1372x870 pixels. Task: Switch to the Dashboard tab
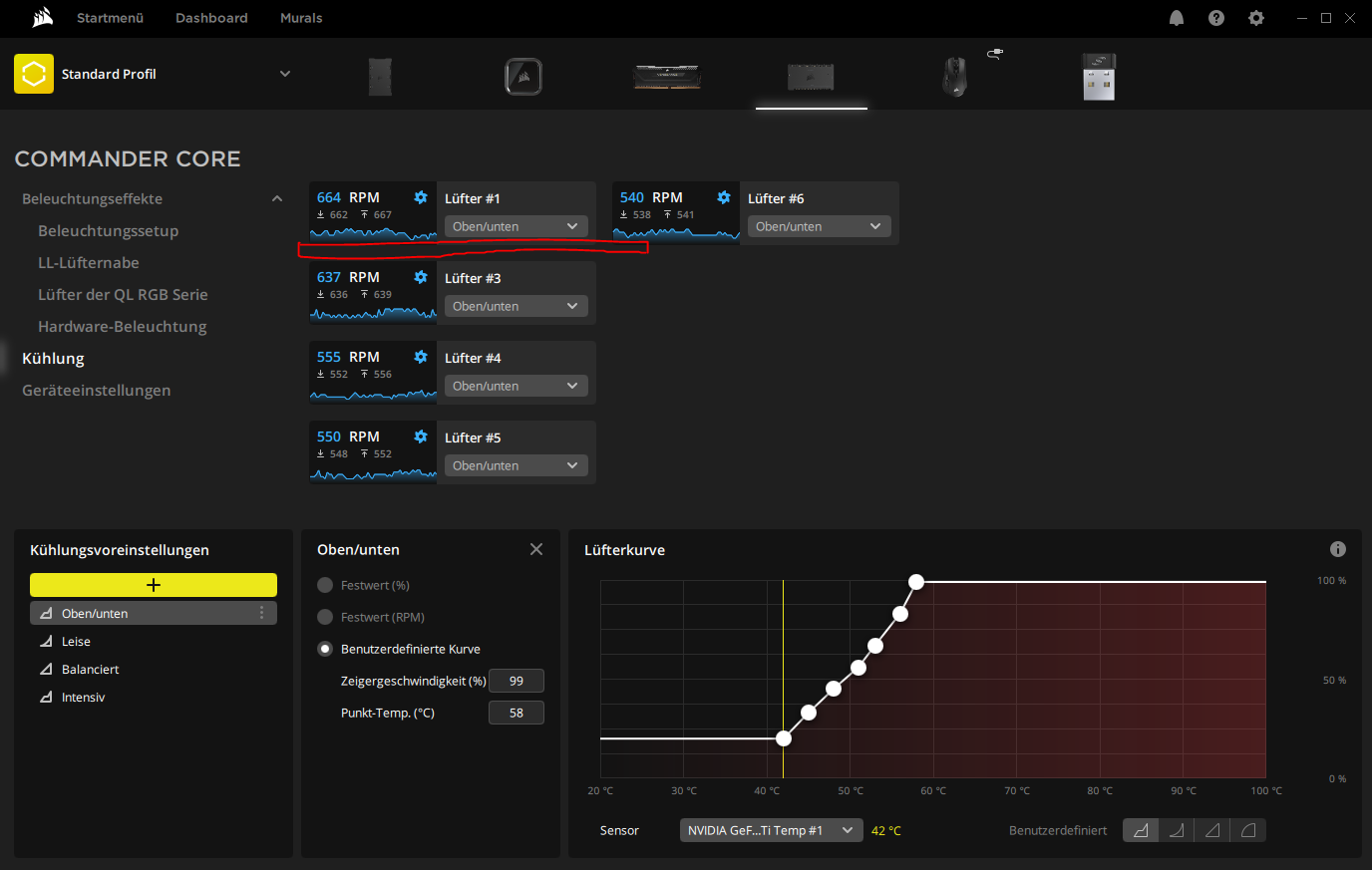tap(211, 18)
